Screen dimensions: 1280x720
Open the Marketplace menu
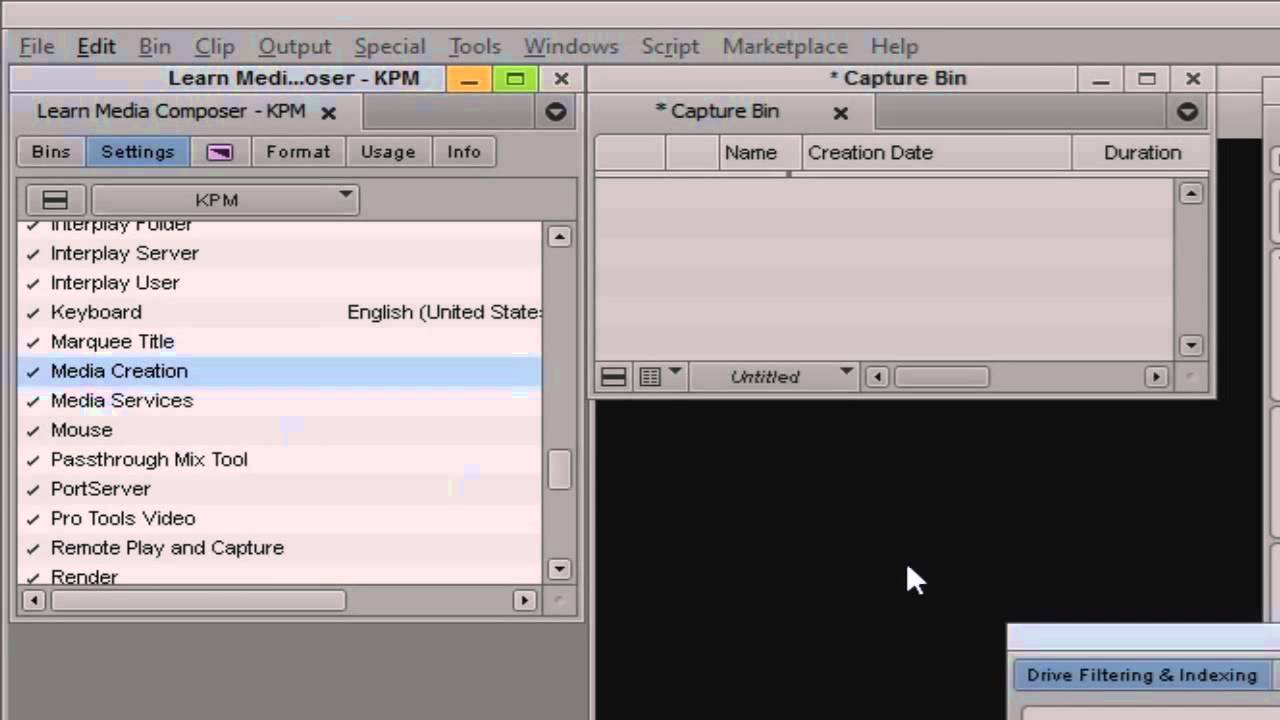785,46
